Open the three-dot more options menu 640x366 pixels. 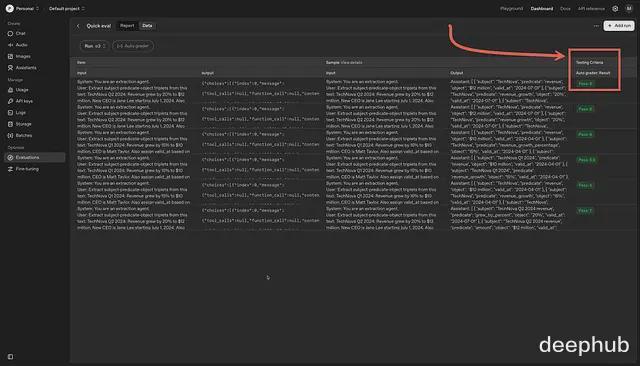click(596, 26)
